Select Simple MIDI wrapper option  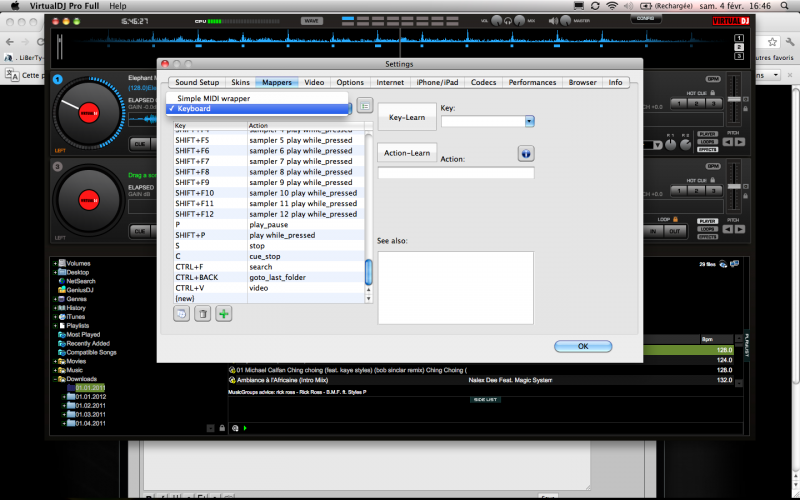click(214, 98)
